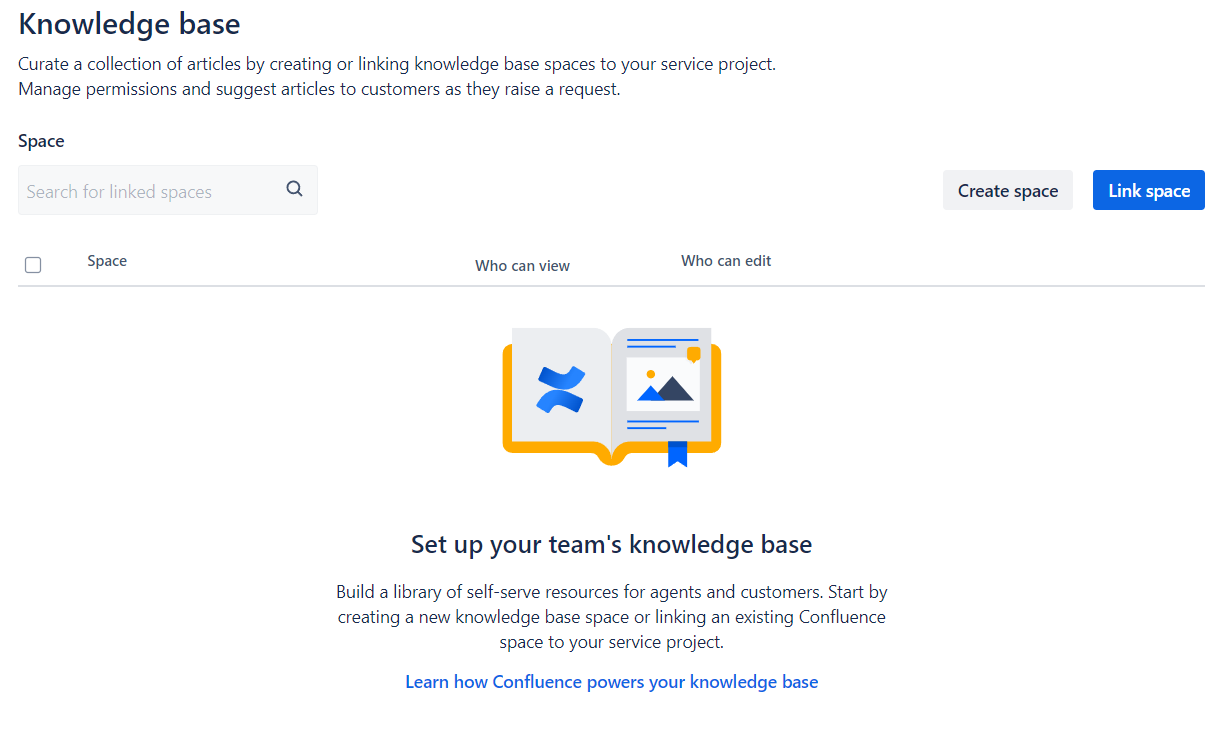Click inside the "Search for linked spaces" field
The image size is (1221, 745).
click(150, 190)
